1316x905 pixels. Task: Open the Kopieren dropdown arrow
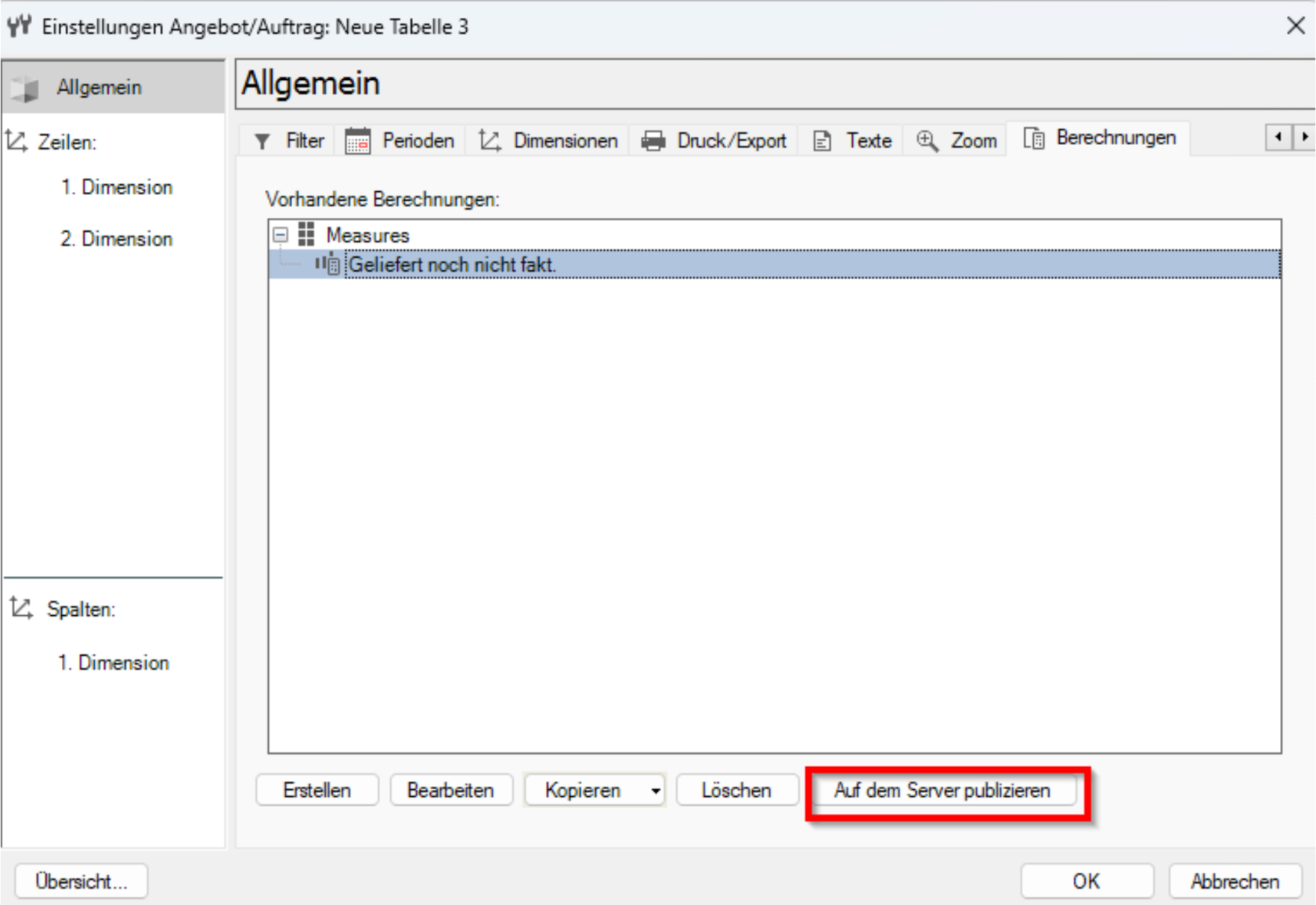[656, 791]
